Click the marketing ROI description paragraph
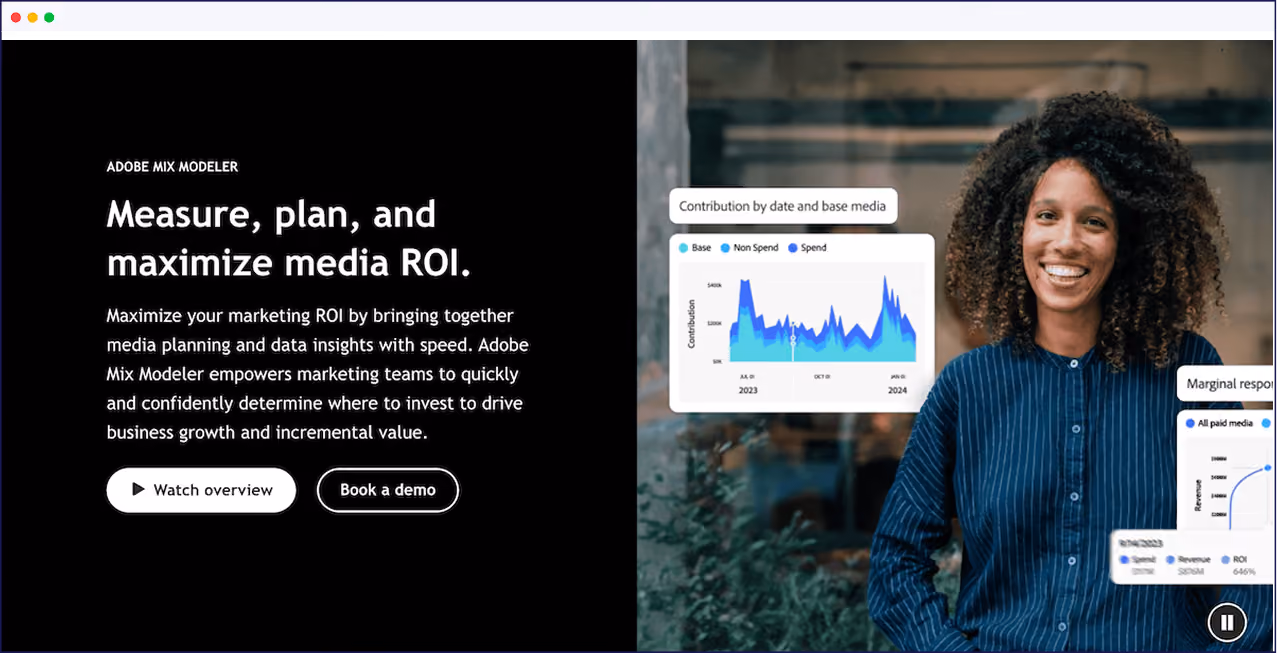 point(318,374)
